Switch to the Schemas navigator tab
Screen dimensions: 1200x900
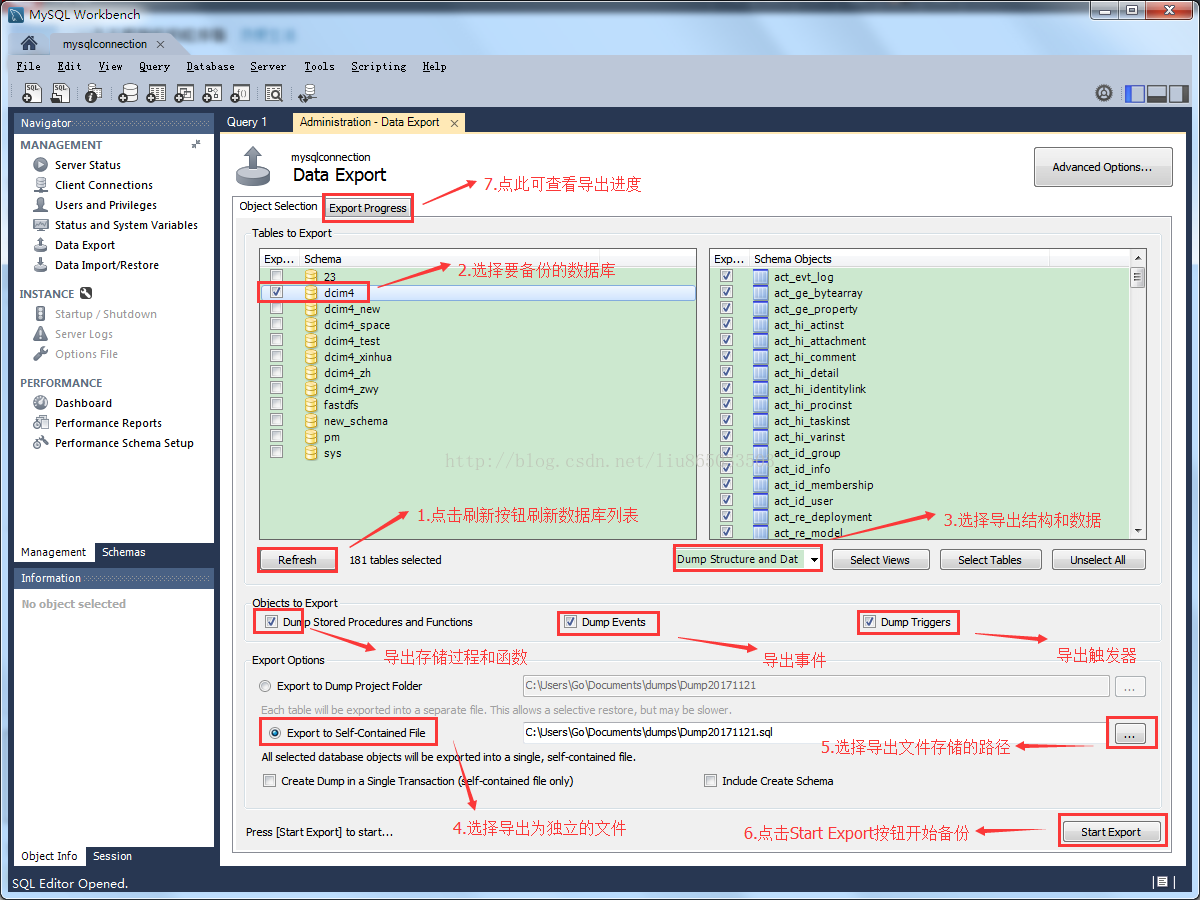pyautogui.click(x=124, y=552)
